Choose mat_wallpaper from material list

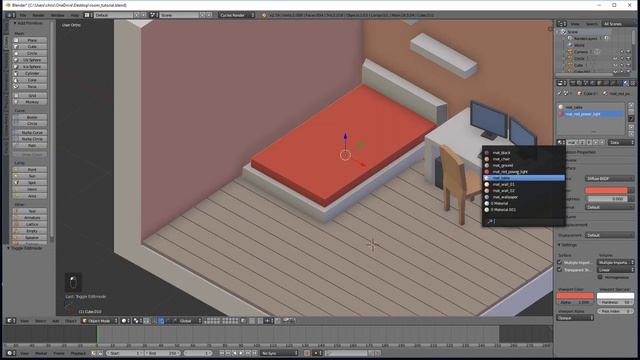pos(524,197)
